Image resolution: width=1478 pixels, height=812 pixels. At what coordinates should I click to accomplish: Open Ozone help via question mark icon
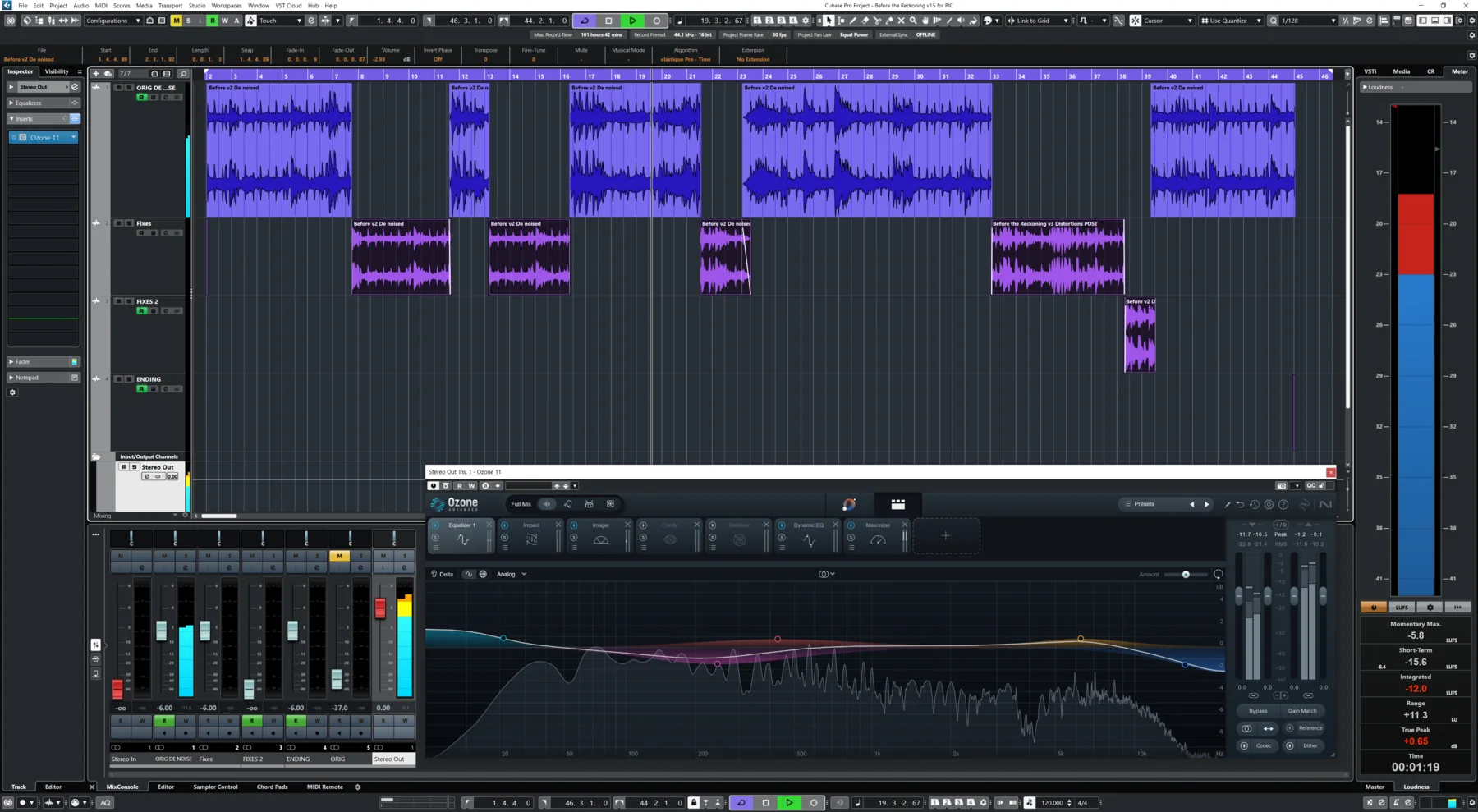tap(1283, 505)
